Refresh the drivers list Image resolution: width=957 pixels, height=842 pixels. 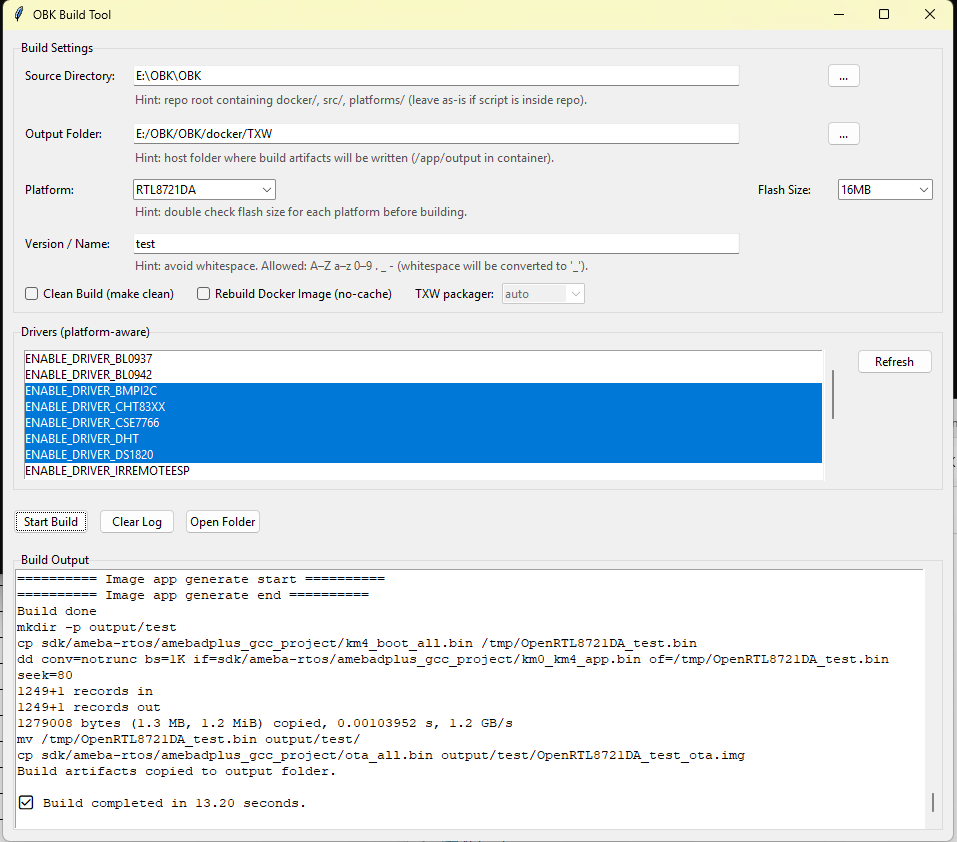[x=894, y=362]
